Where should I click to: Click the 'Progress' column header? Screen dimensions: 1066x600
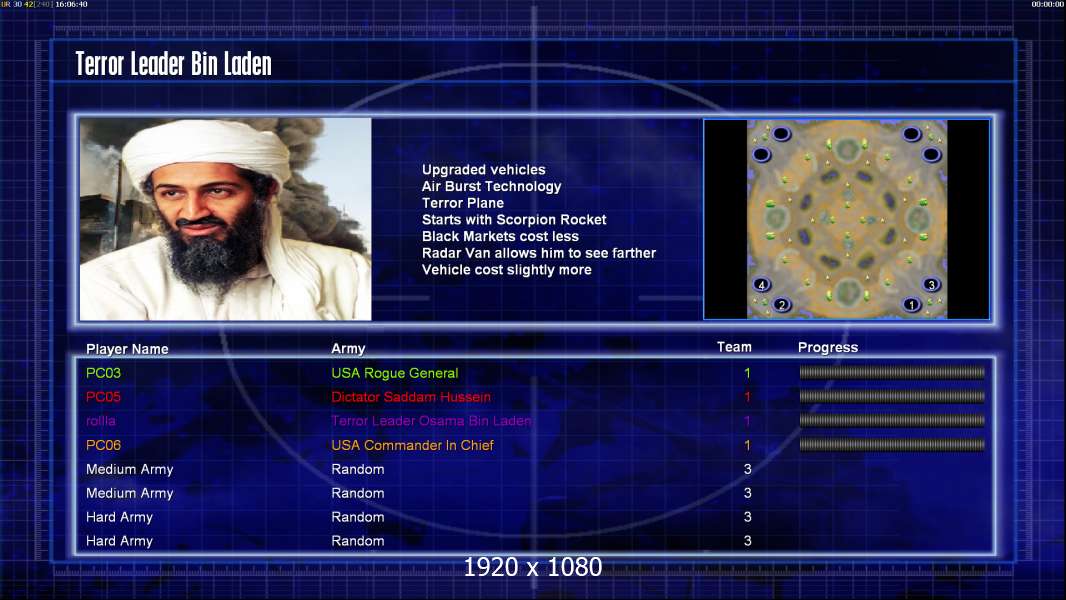[828, 347]
